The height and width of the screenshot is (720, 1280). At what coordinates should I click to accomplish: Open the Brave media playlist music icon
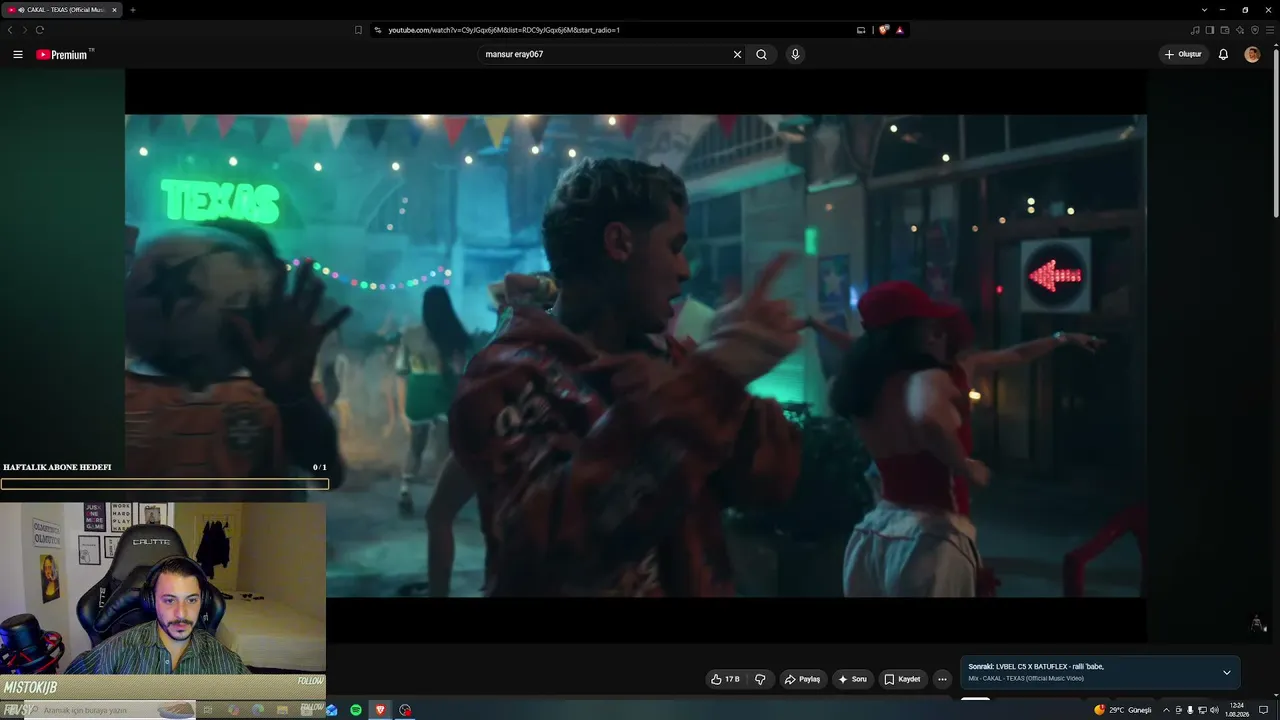(x=1195, y=30)
